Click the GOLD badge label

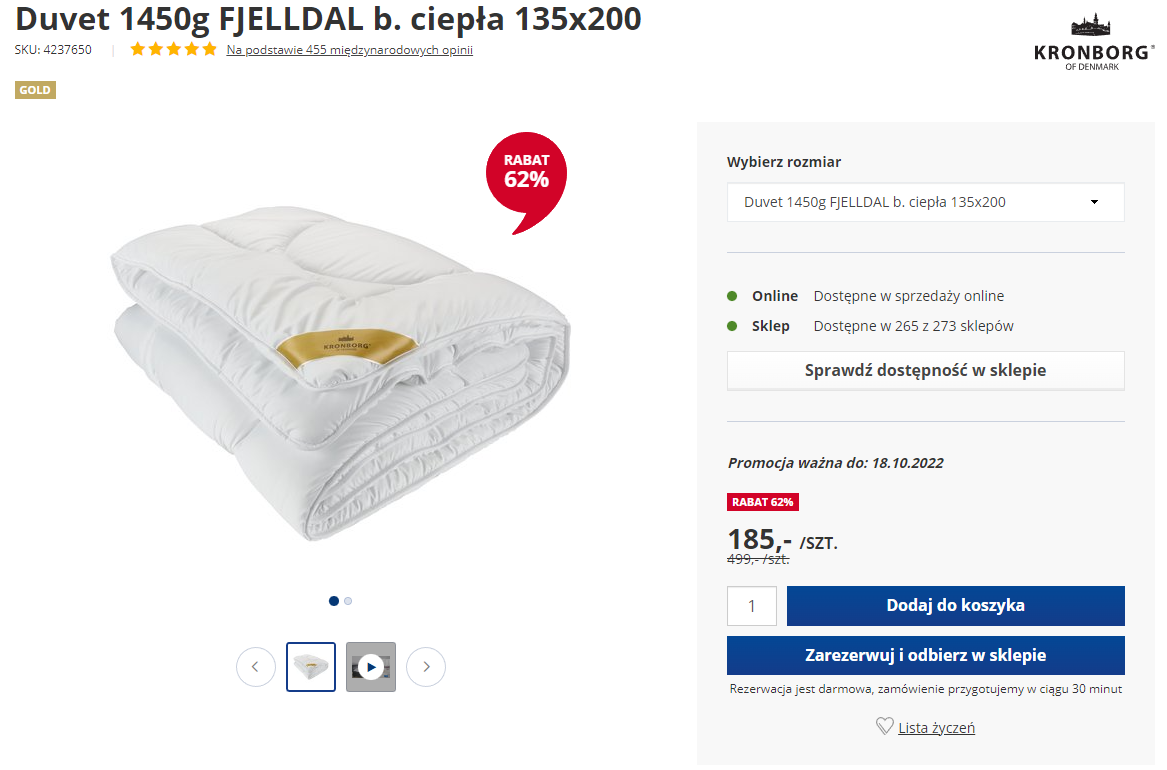coord(35,90)
